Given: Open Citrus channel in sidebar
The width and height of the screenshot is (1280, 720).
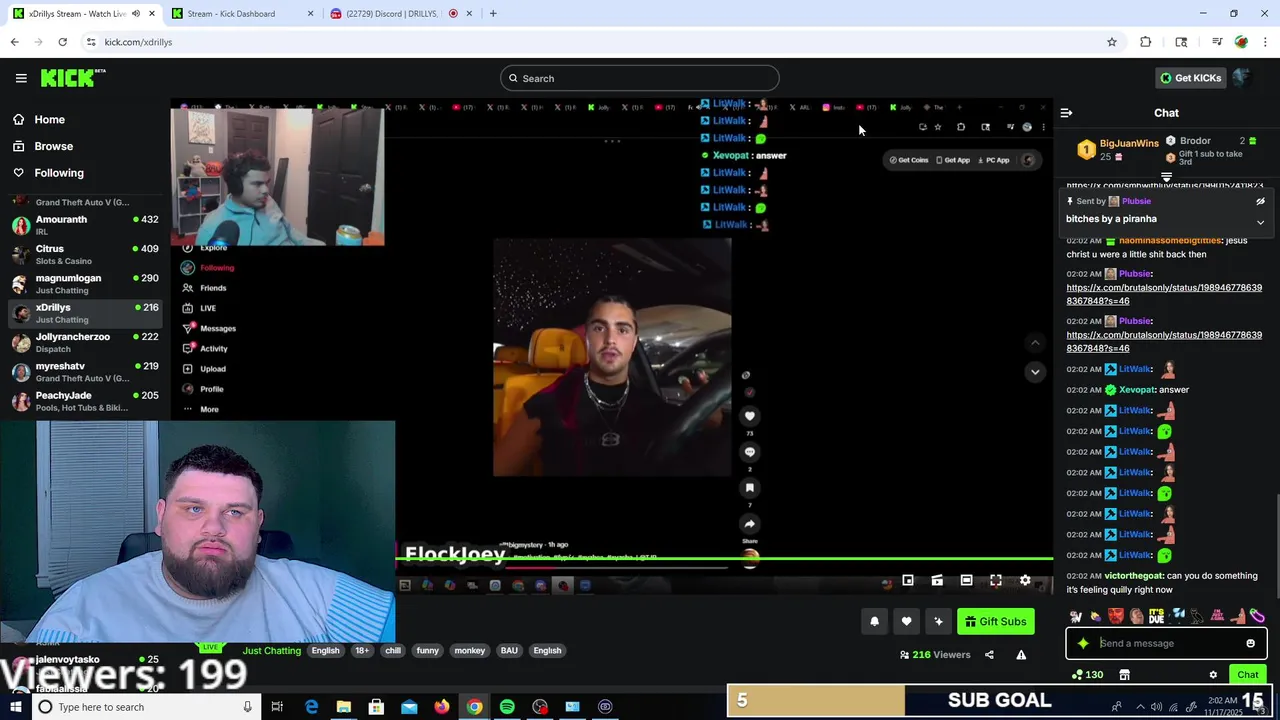Looking at the screenshot, I should 84,254.
